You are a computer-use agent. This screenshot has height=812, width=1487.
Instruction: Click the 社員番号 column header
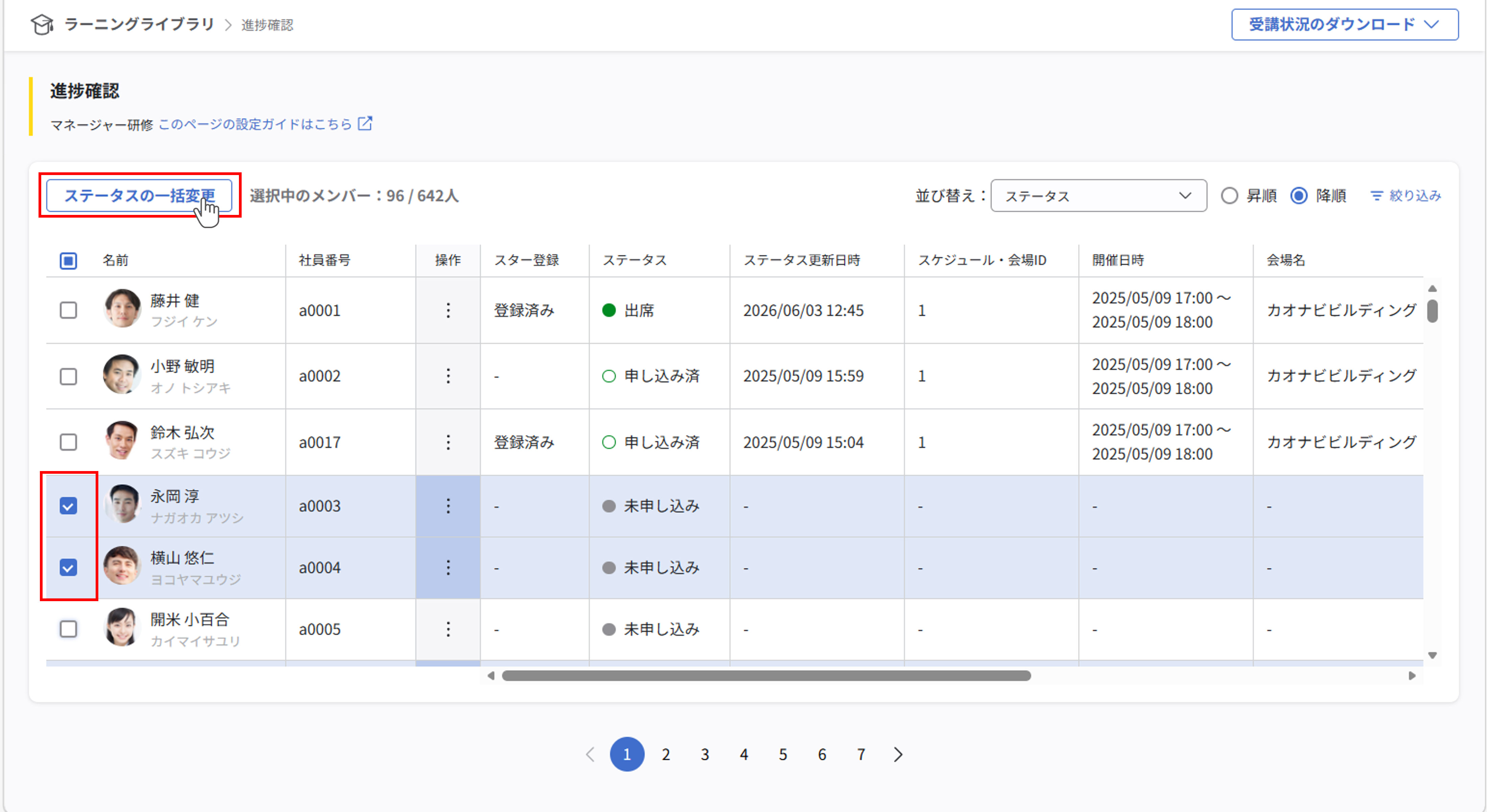(324, 260)
